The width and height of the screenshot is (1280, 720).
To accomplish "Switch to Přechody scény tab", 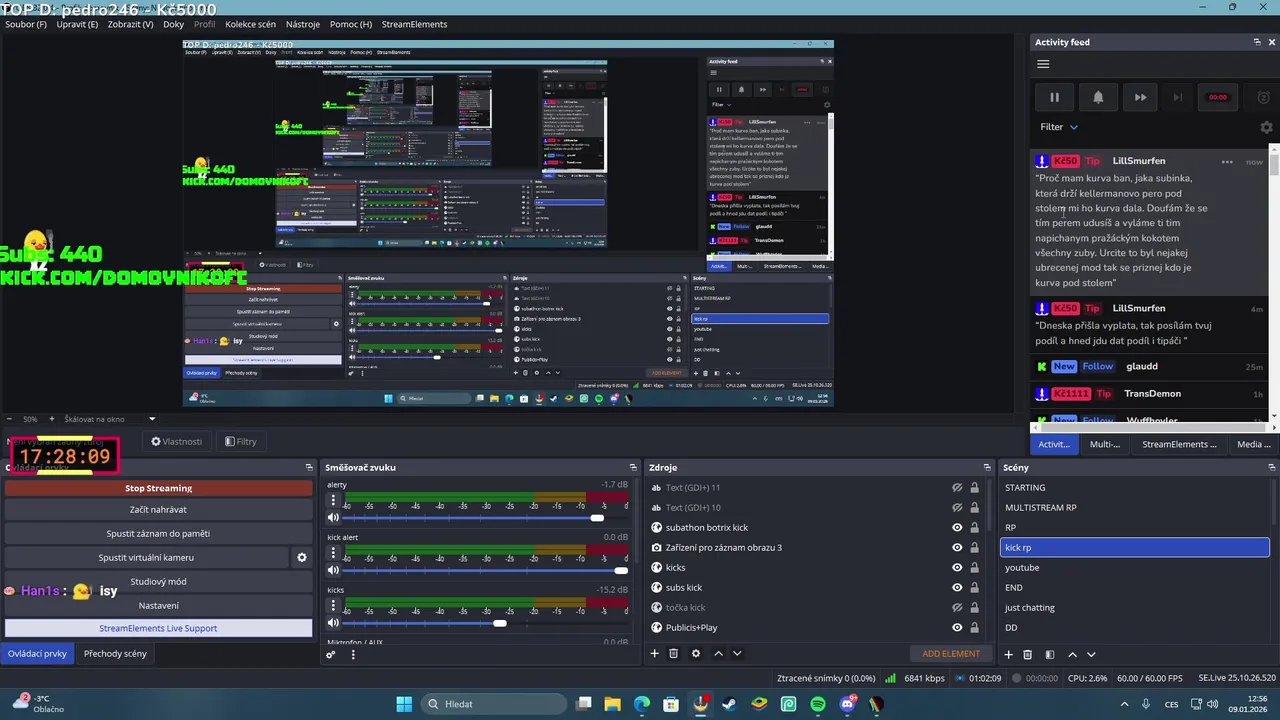I will (x=115, y=653).
